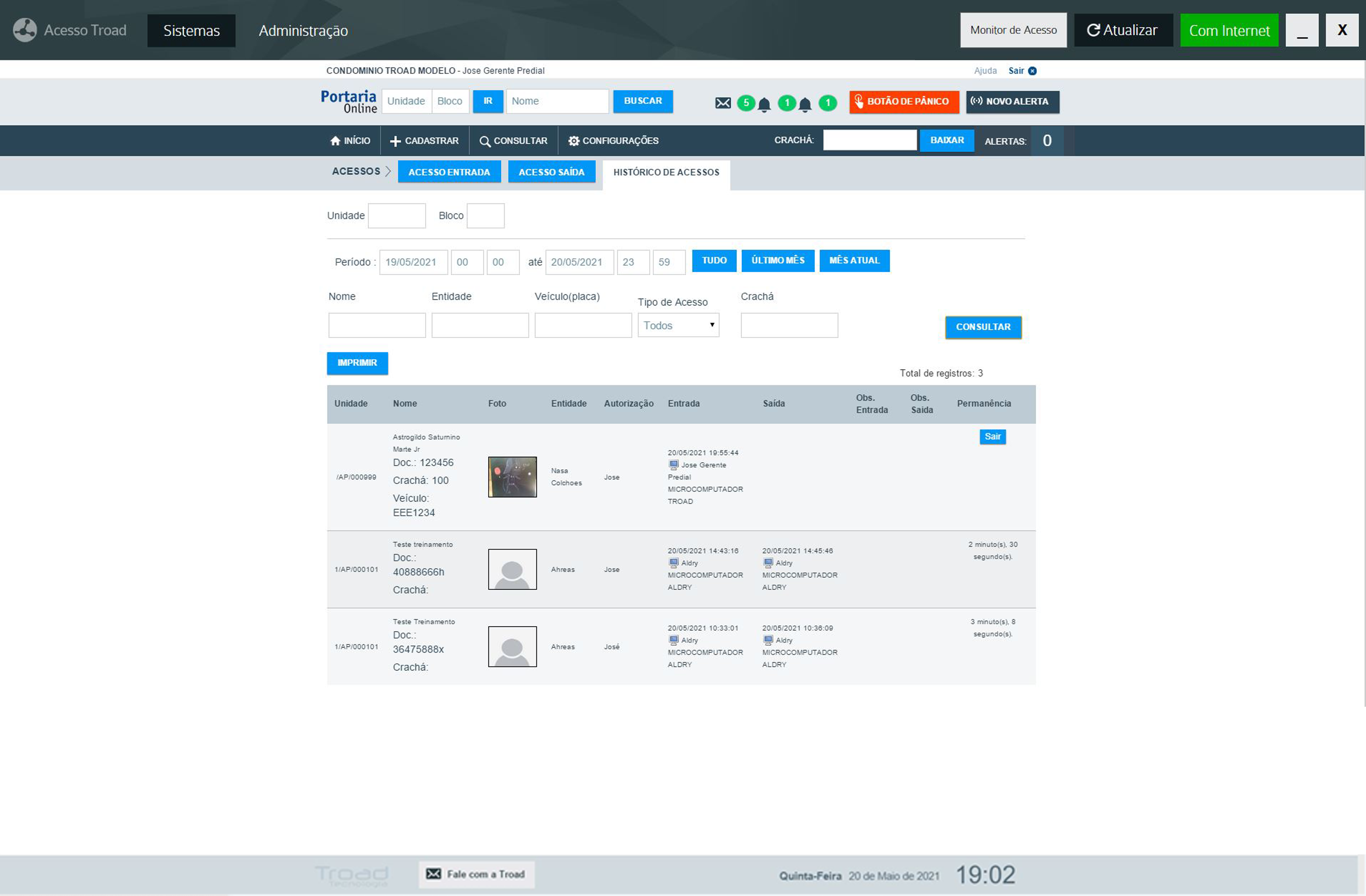Open Novo Alerta broadcast button
This screenshot has width=1366, height=896.
tap(1012, 101)
